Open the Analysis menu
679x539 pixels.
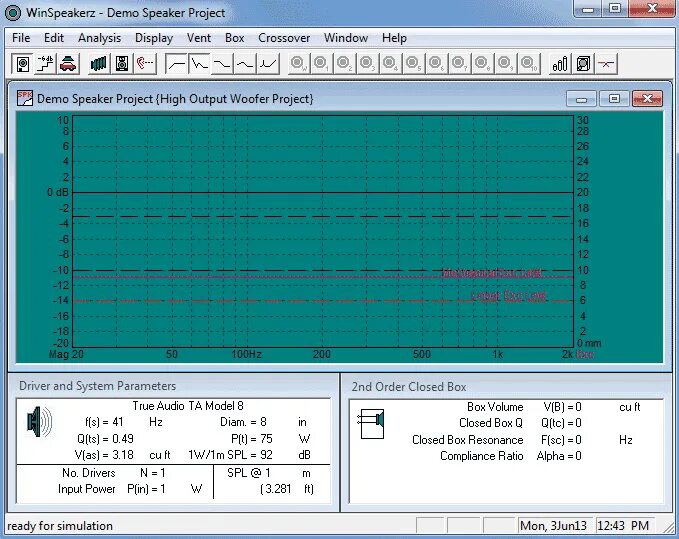point(100,38)
